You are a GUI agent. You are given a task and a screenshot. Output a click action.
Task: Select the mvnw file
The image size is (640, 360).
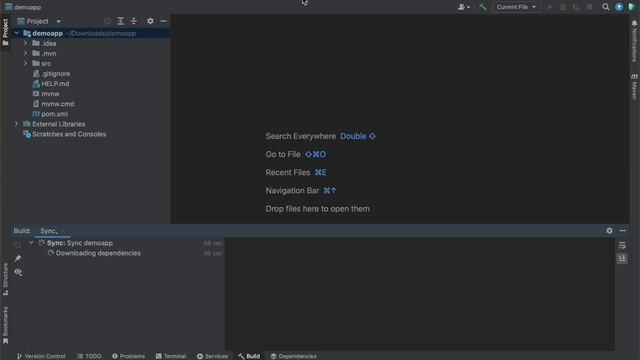click(50, 93)
